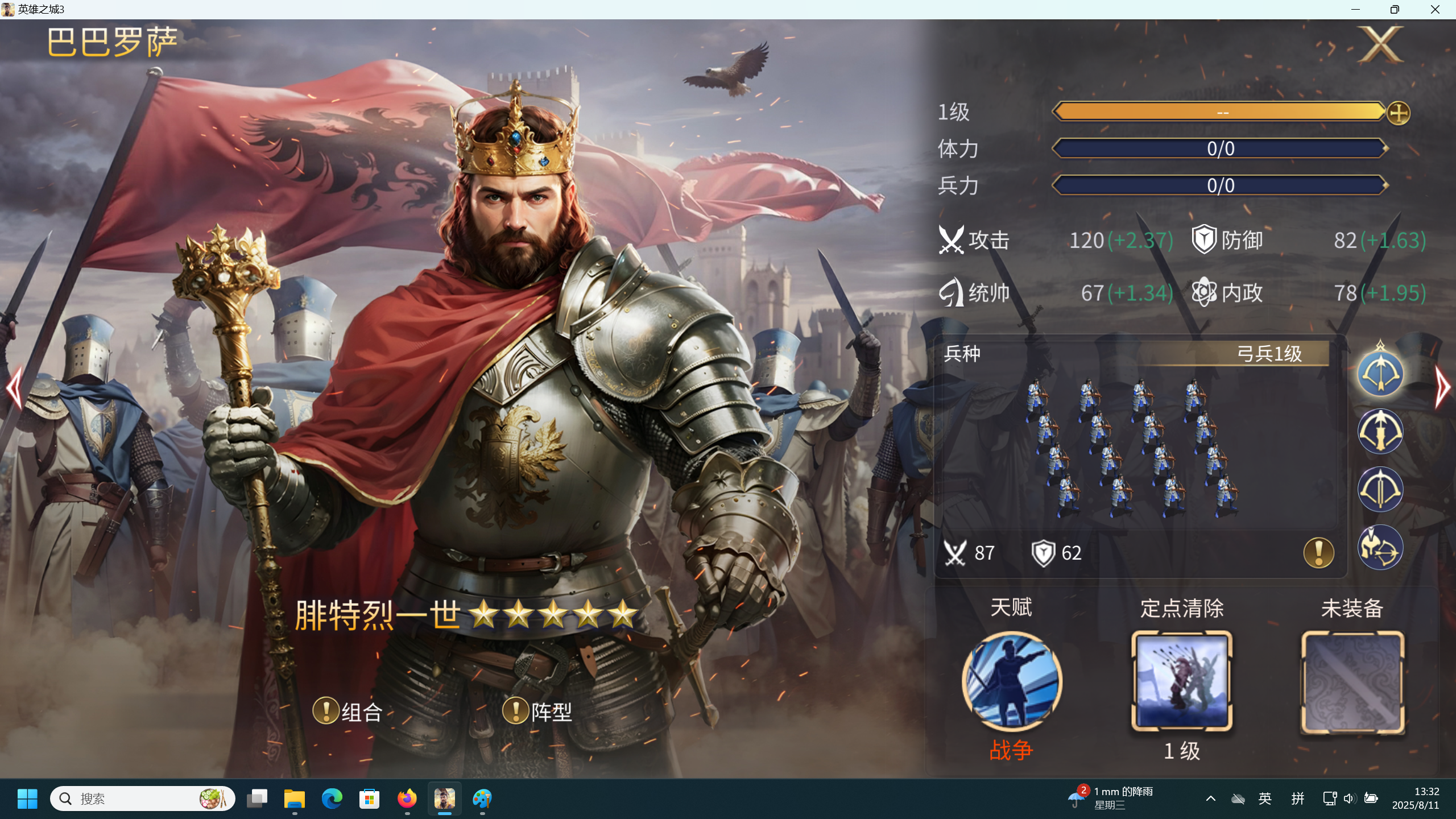Screen dimensions: 1456x819
Task: Go to previous hero with left arrow
Action: 14,388
